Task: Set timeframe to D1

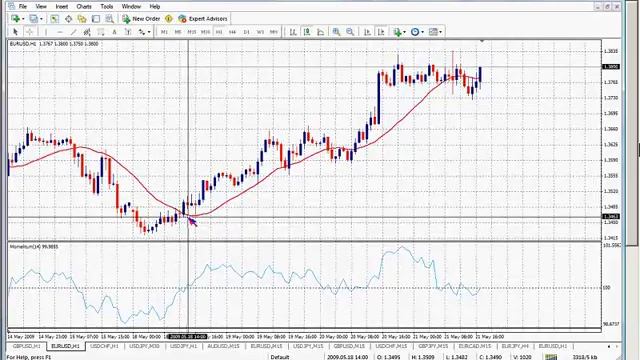Action: [247, 32]
